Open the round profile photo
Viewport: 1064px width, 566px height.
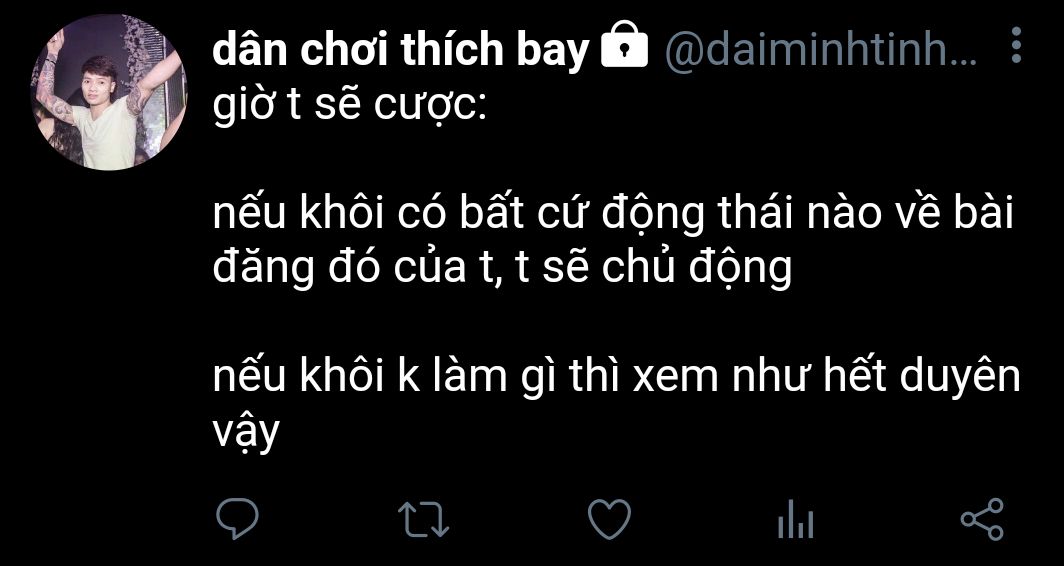pyautogui.click(x=109, y=94)
